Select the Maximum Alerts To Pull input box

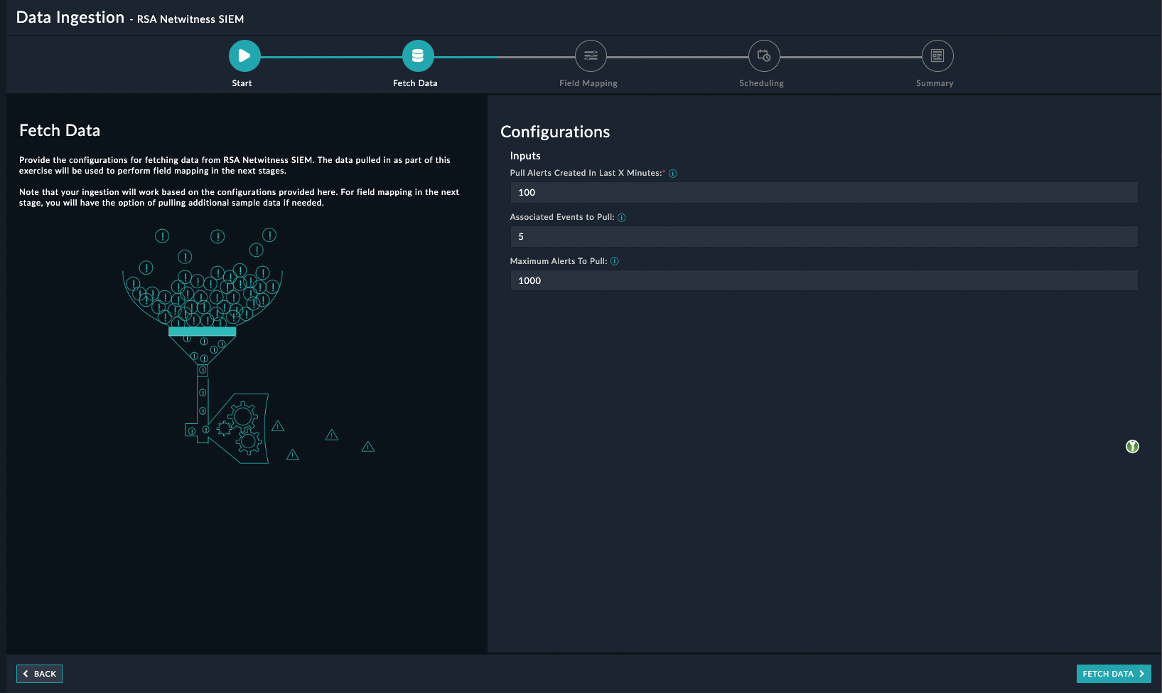(x=823, y=281)
